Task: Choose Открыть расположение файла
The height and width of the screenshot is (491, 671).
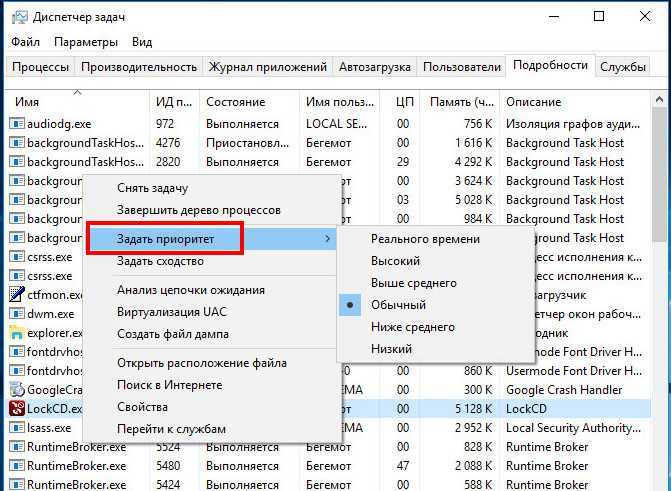Action: (x=202, y=363)
